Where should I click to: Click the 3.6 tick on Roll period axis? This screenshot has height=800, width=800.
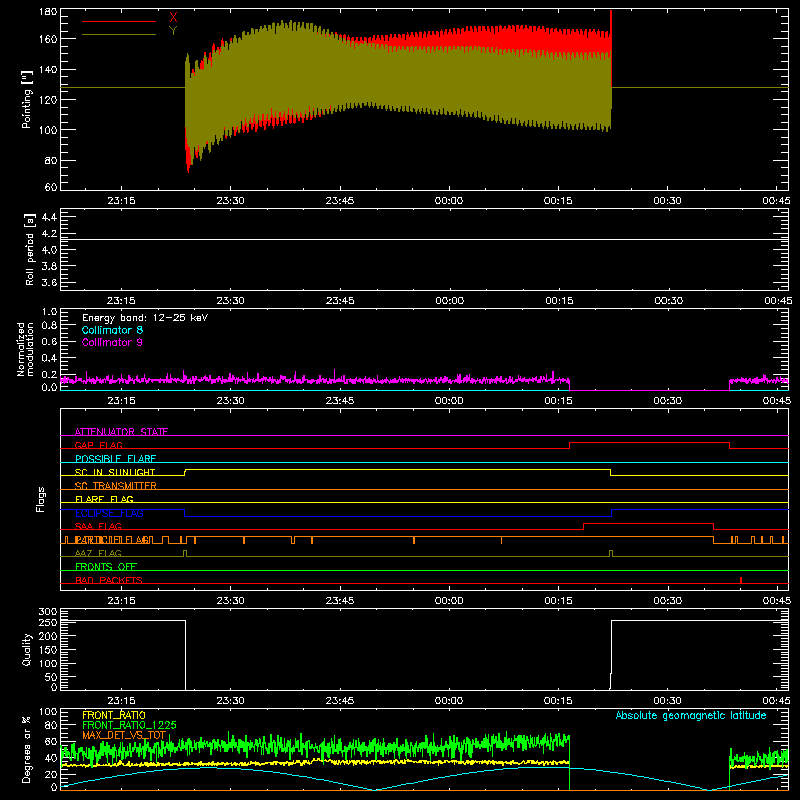click(49, 283)
